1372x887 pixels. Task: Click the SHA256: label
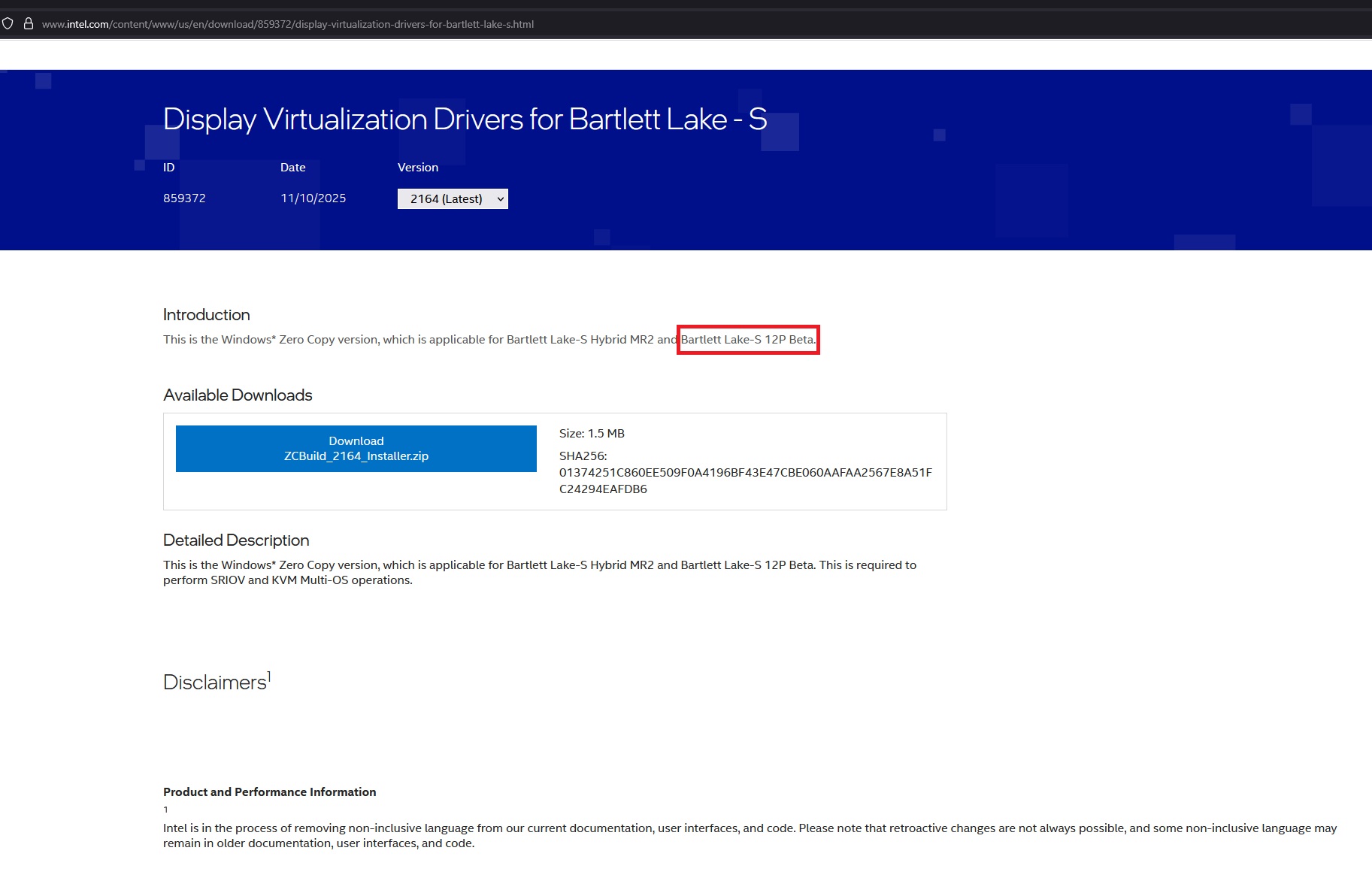coord(583,456)
